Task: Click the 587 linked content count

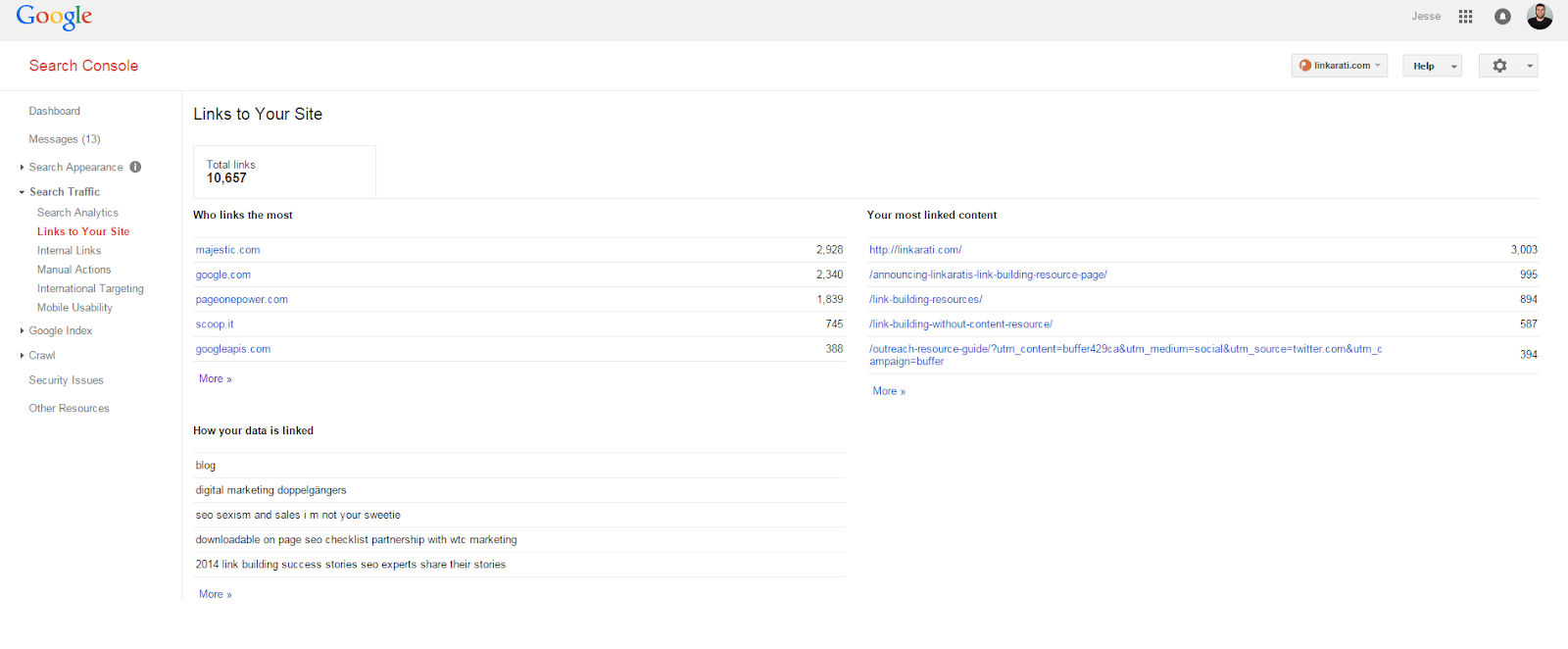Action: tap(1529, 324)
